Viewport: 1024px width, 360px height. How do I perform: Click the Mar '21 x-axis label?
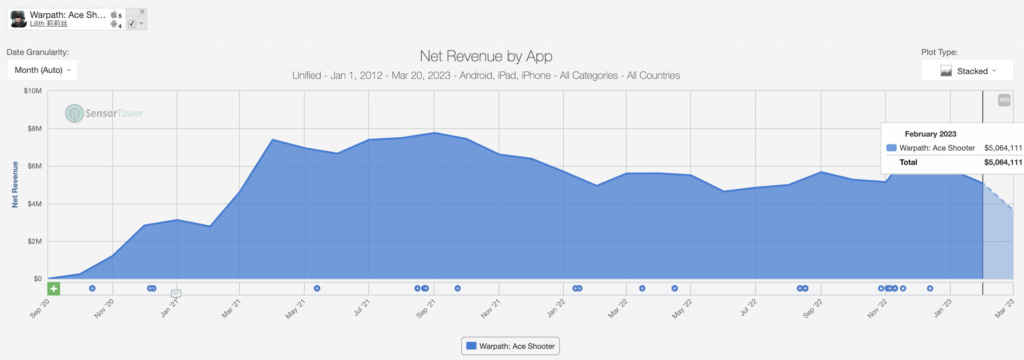232,308
